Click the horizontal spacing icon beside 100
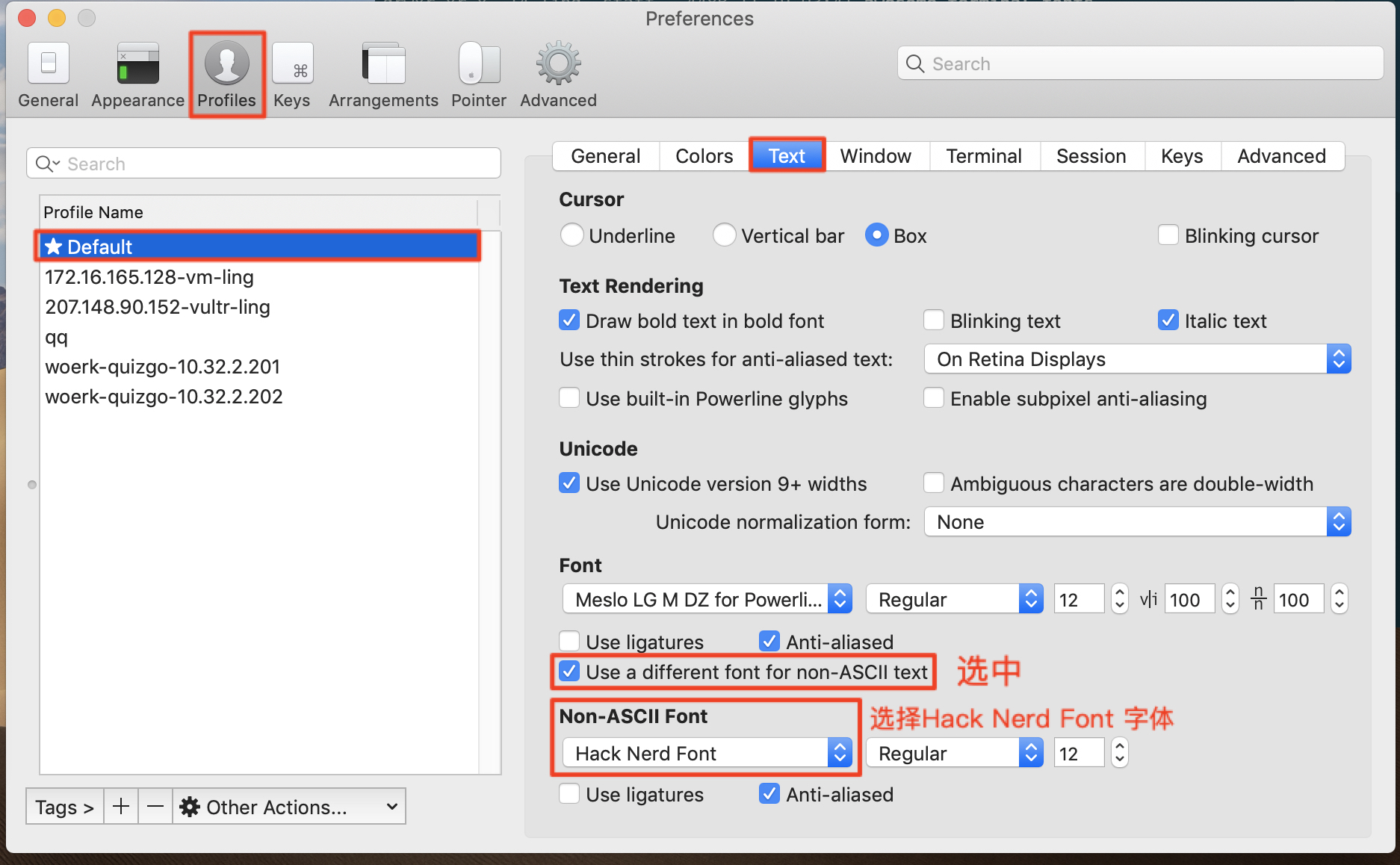Image resolution: width=1400 pixels, height=865 pixels. [1149, 599]
